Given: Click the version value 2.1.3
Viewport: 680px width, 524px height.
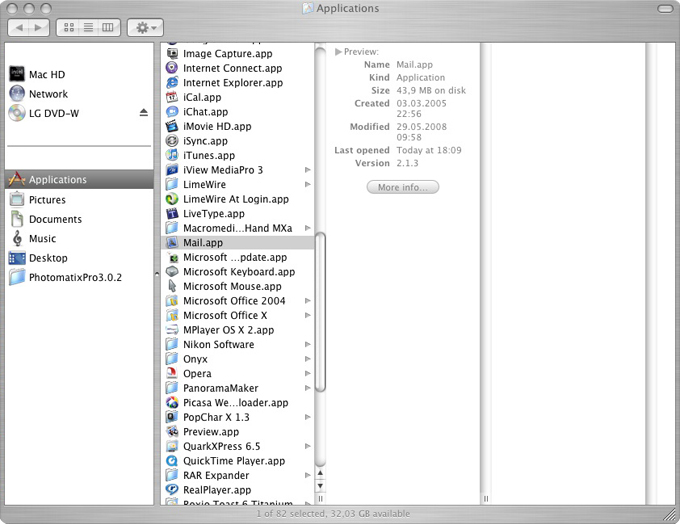Looking at the screenshot, I should coord(407,163).
